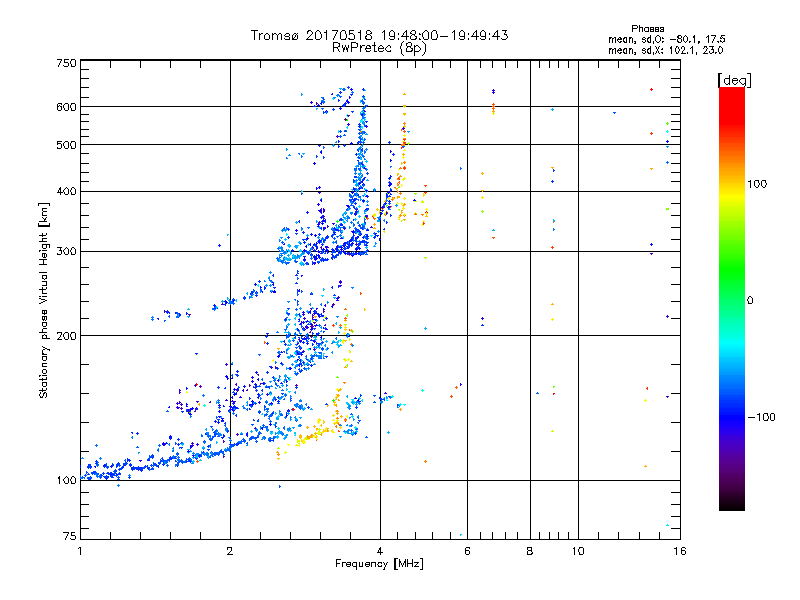Click the colorbar '100' degree label
Image resolution: width=800 pixels, height=600 pixels.
pyautogui.click(x=757, y=184)
